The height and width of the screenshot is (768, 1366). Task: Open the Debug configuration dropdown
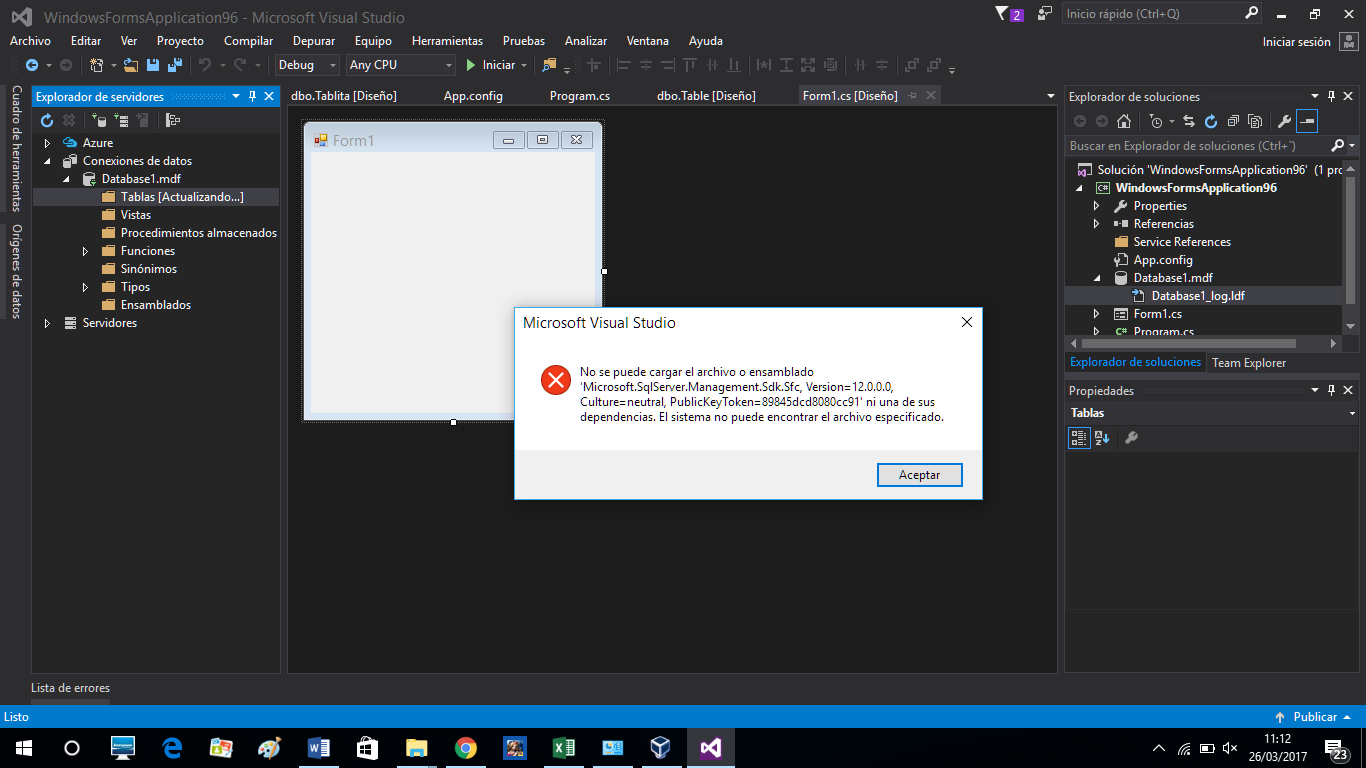click(x=308, y=65)
